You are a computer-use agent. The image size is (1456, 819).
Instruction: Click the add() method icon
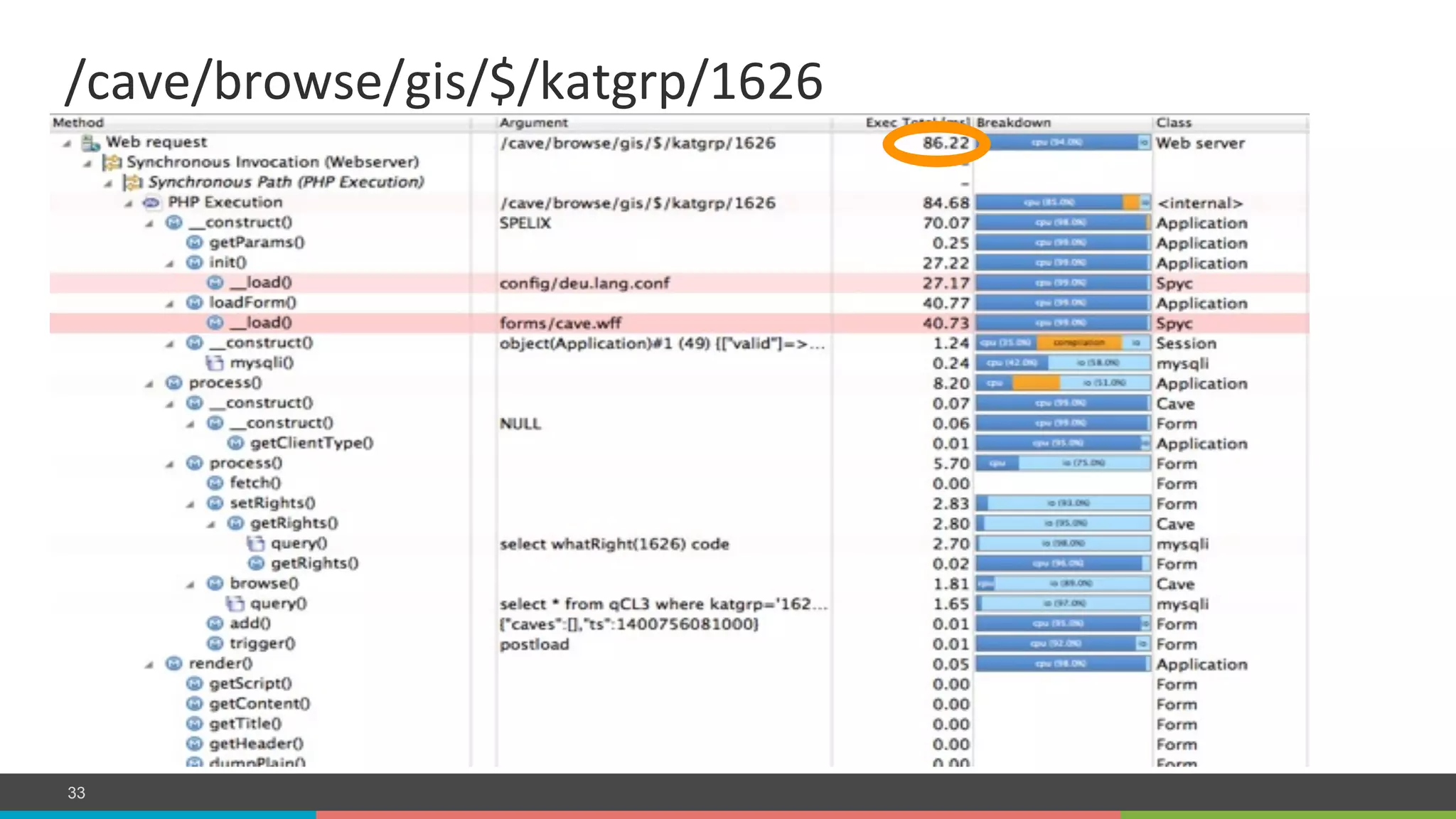tap(215, 623)
